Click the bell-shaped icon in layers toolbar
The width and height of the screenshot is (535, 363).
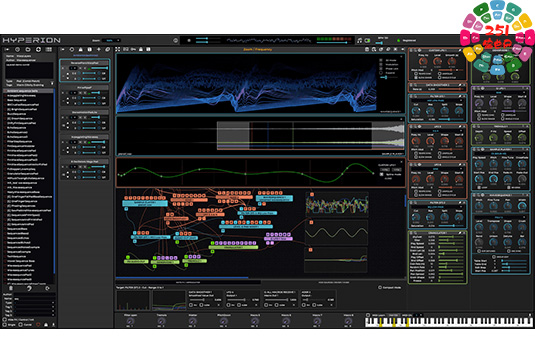pos(81,49)
